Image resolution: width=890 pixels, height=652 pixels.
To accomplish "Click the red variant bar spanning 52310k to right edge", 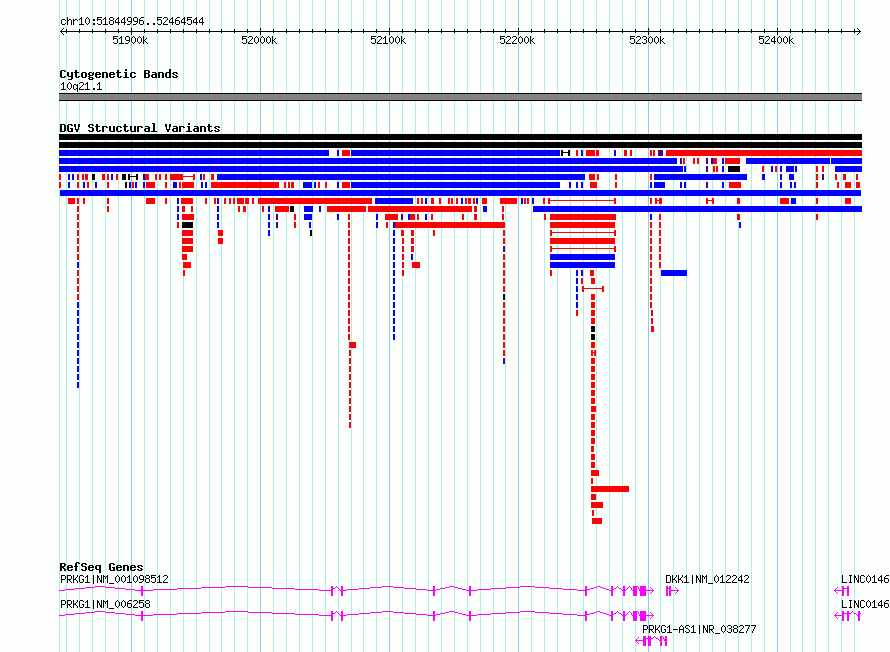I will 764,153.
